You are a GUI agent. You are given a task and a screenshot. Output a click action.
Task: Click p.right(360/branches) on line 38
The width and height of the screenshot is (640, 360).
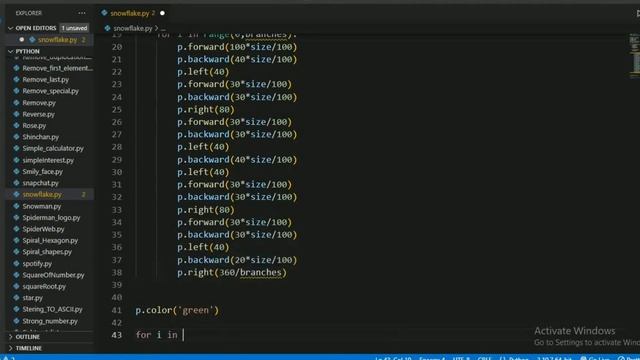point(232,273)
